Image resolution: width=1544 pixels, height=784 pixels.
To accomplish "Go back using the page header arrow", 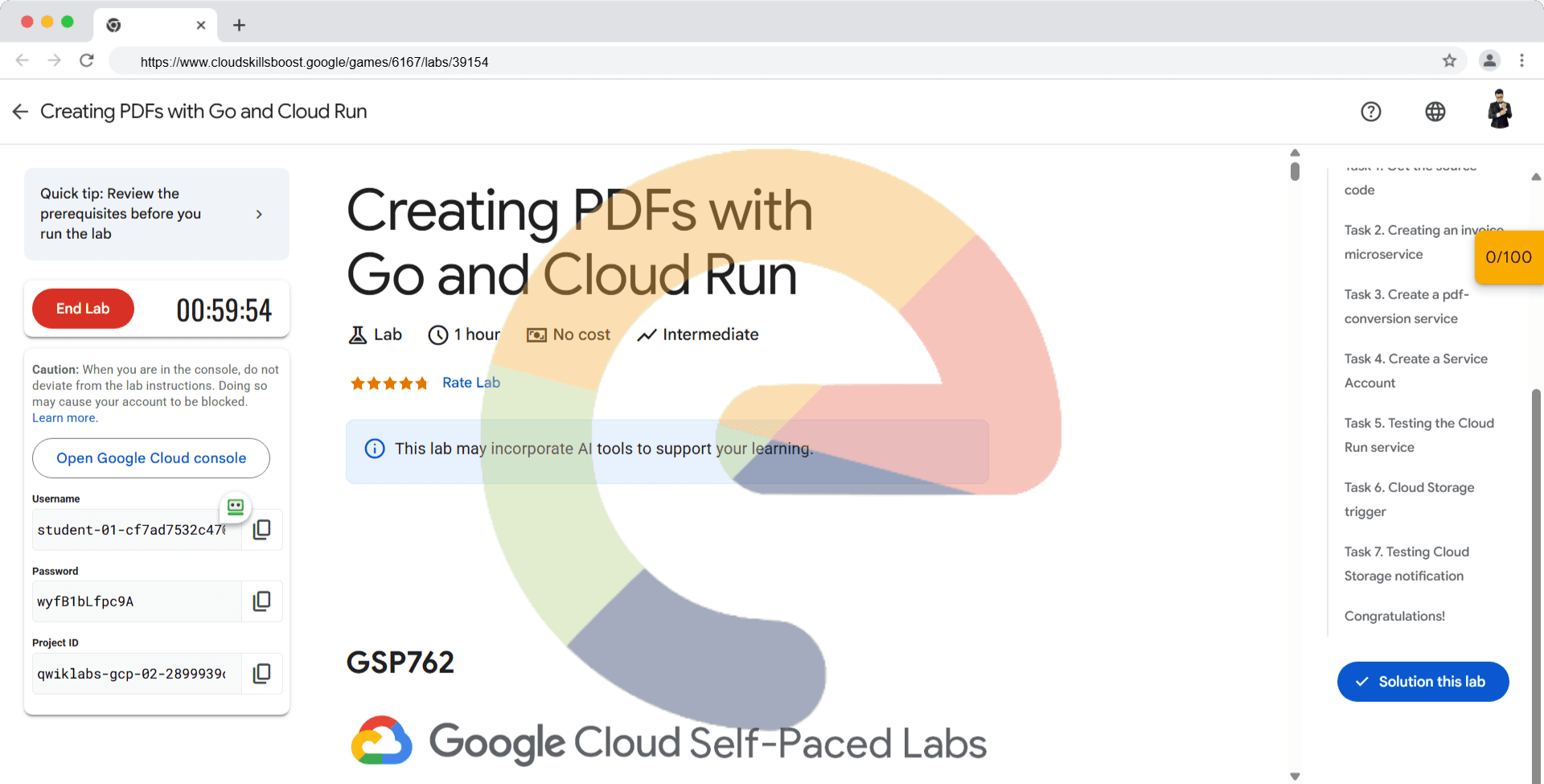I will click(21, 112).
